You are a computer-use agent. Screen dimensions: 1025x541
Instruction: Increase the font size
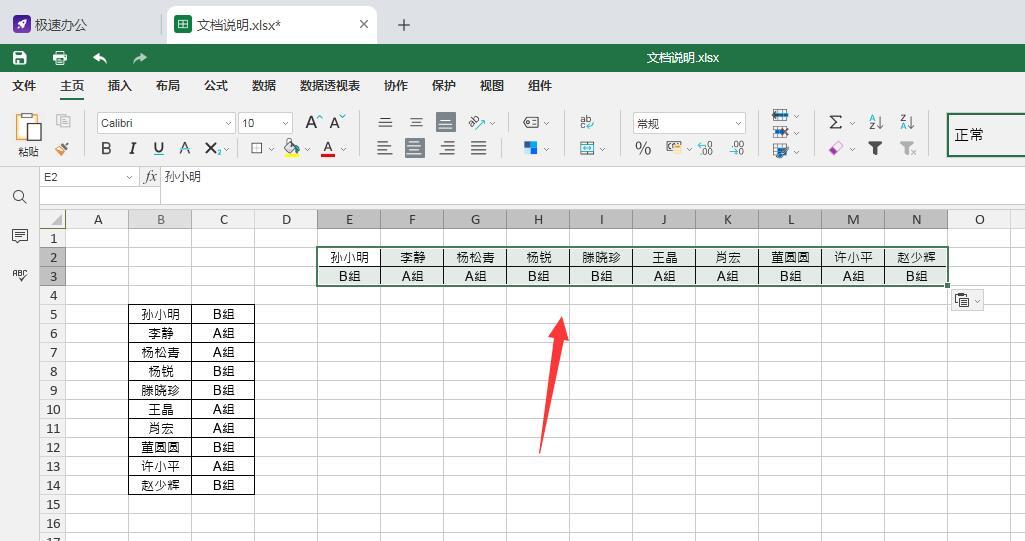(x=313, y=122)
